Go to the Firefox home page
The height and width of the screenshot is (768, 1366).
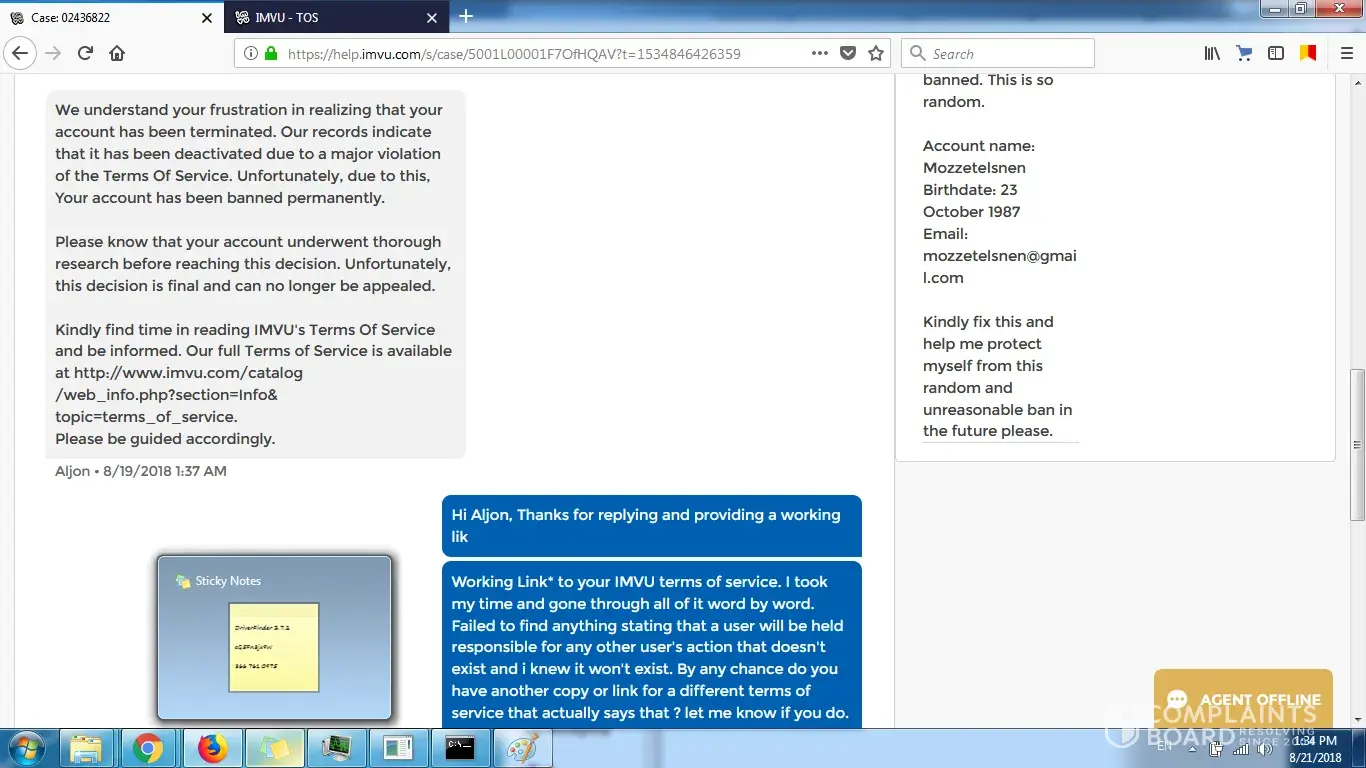[x=117, y=53]
